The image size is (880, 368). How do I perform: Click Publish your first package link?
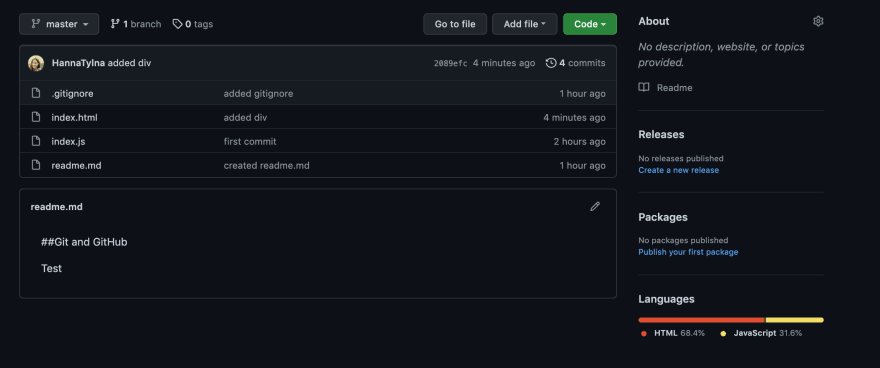tap(688, 252)
